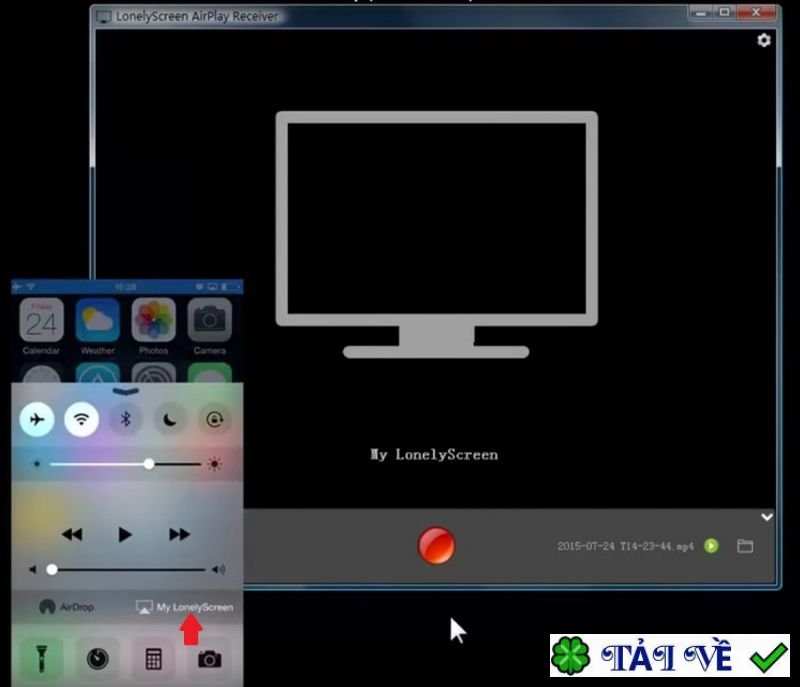Open the Weather app

point(97,326)
